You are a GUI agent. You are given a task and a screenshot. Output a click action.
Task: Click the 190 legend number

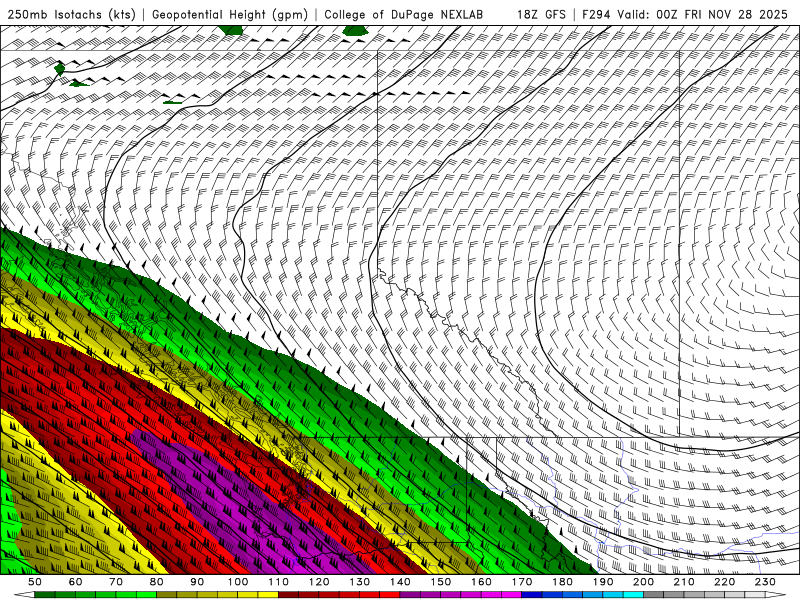(604, 582)
